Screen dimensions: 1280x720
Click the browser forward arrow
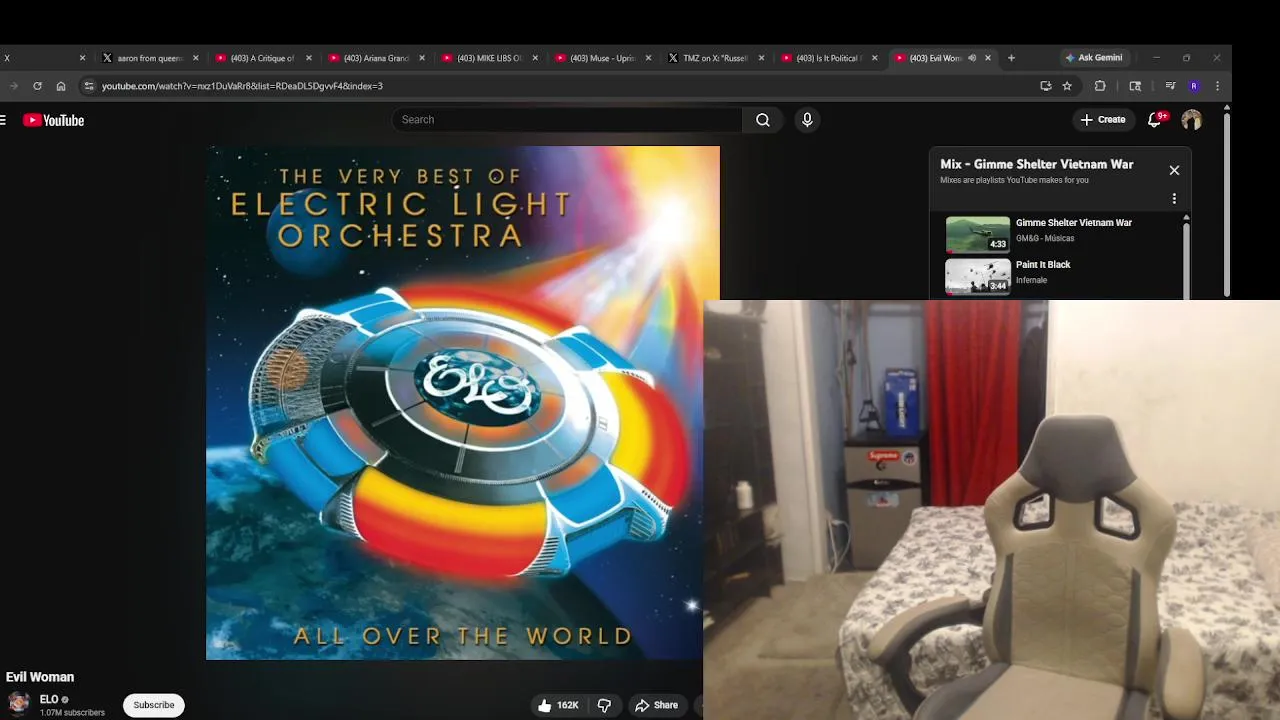tap(13, 86)
